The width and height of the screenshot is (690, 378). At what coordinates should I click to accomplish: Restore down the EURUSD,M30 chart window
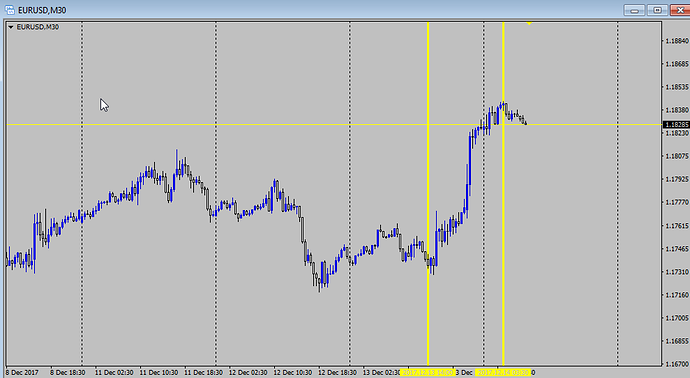pos(657,10)
